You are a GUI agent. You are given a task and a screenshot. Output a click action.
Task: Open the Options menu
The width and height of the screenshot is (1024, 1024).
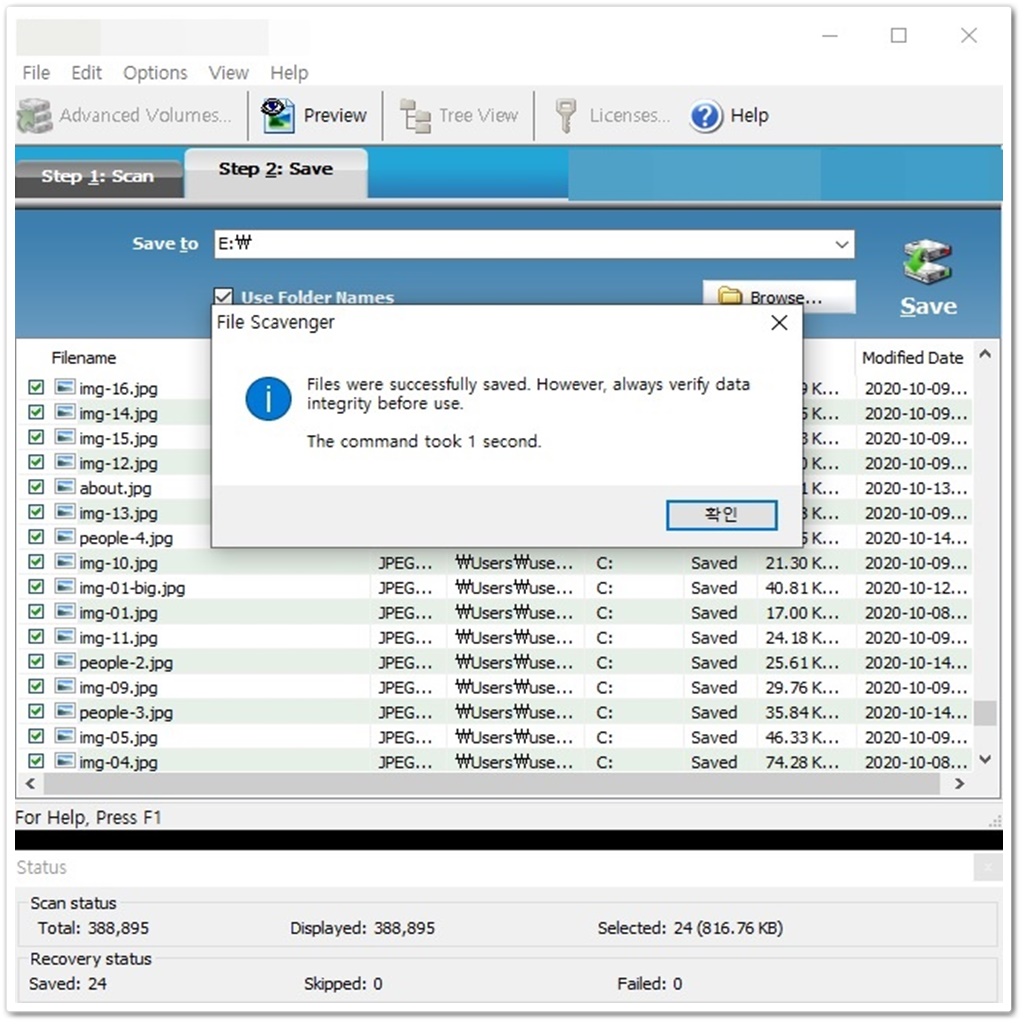(x=155, y=72)
